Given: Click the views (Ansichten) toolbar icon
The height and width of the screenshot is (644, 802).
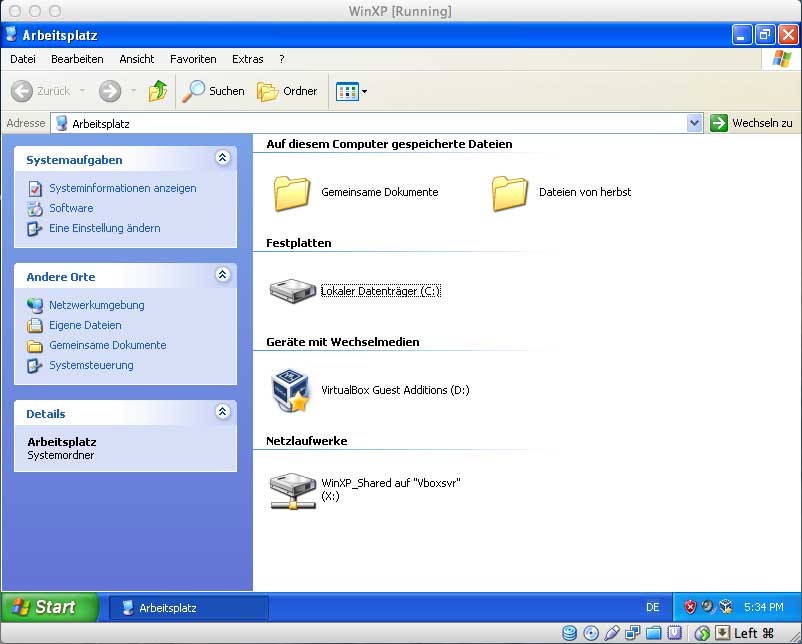Looking at the screenshot, I should (347, 92).
